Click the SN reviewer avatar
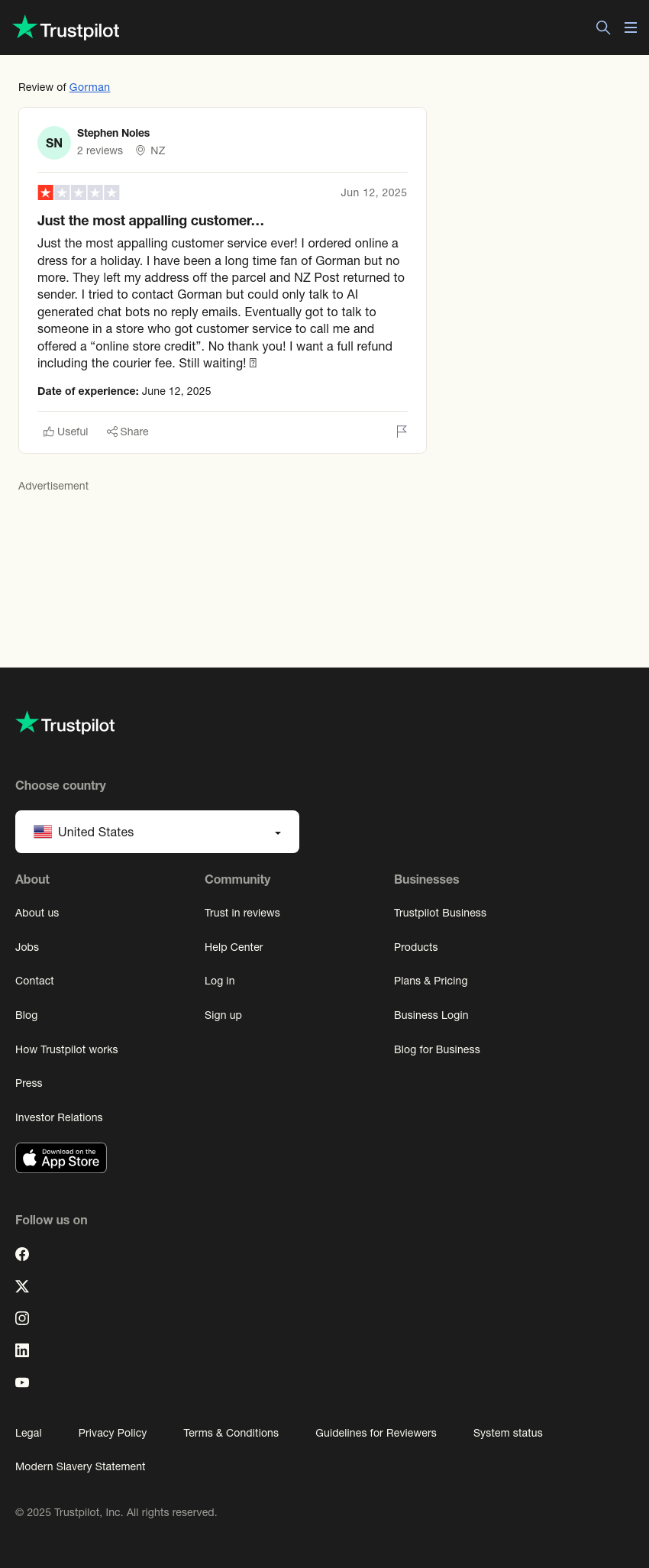 (54, 143)
